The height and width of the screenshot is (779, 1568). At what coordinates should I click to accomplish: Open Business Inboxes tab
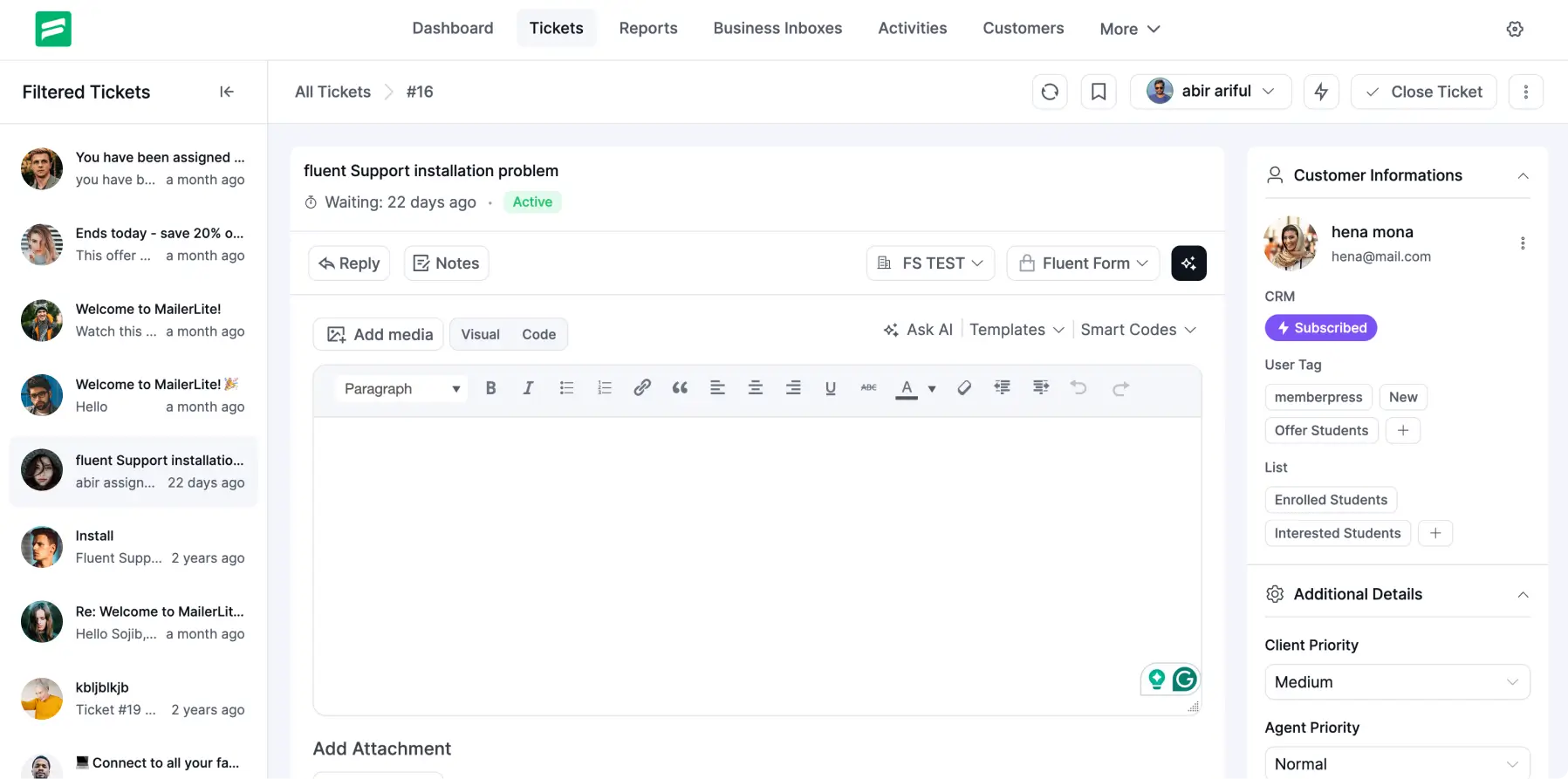pyautogui.click(x=777, y=28)
